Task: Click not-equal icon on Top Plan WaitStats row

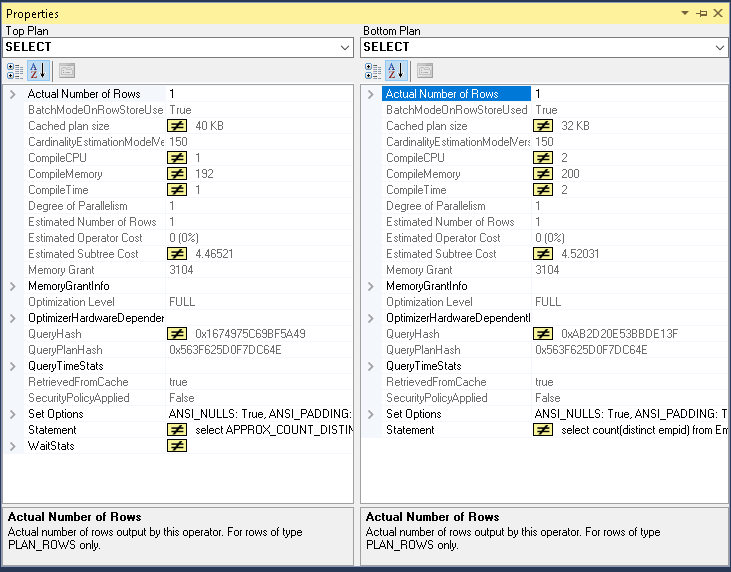Action: pyautogui.click(x=177, y=446)
